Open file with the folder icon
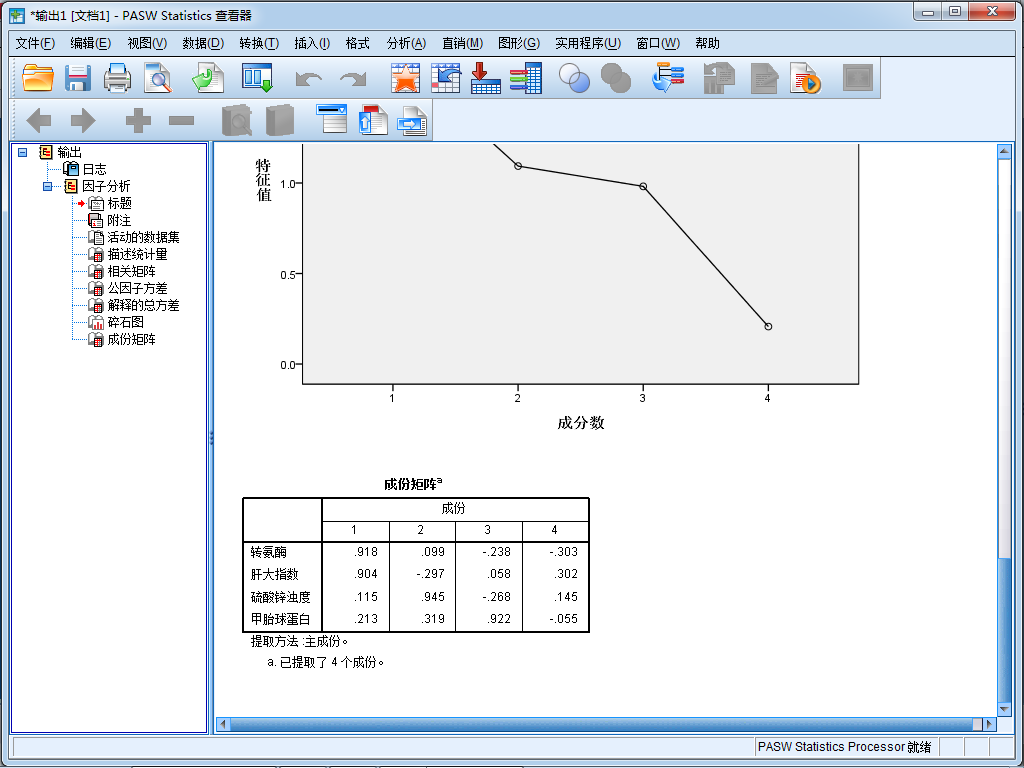The height and width of the screenshot is (768, 1024). click(x=37, y=78)
